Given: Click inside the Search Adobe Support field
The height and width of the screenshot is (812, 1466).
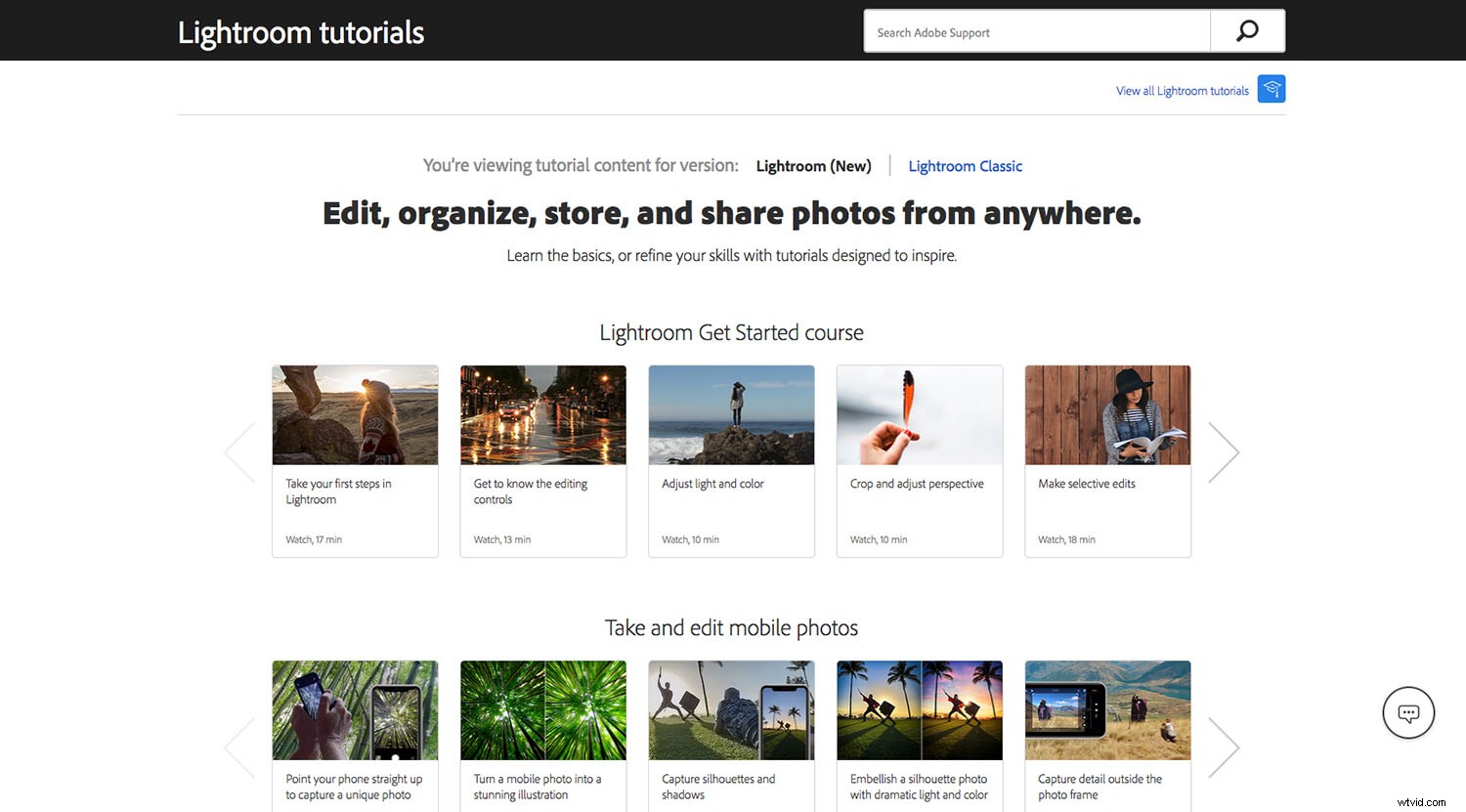Looking at the screenshot, I should 1036,30.
